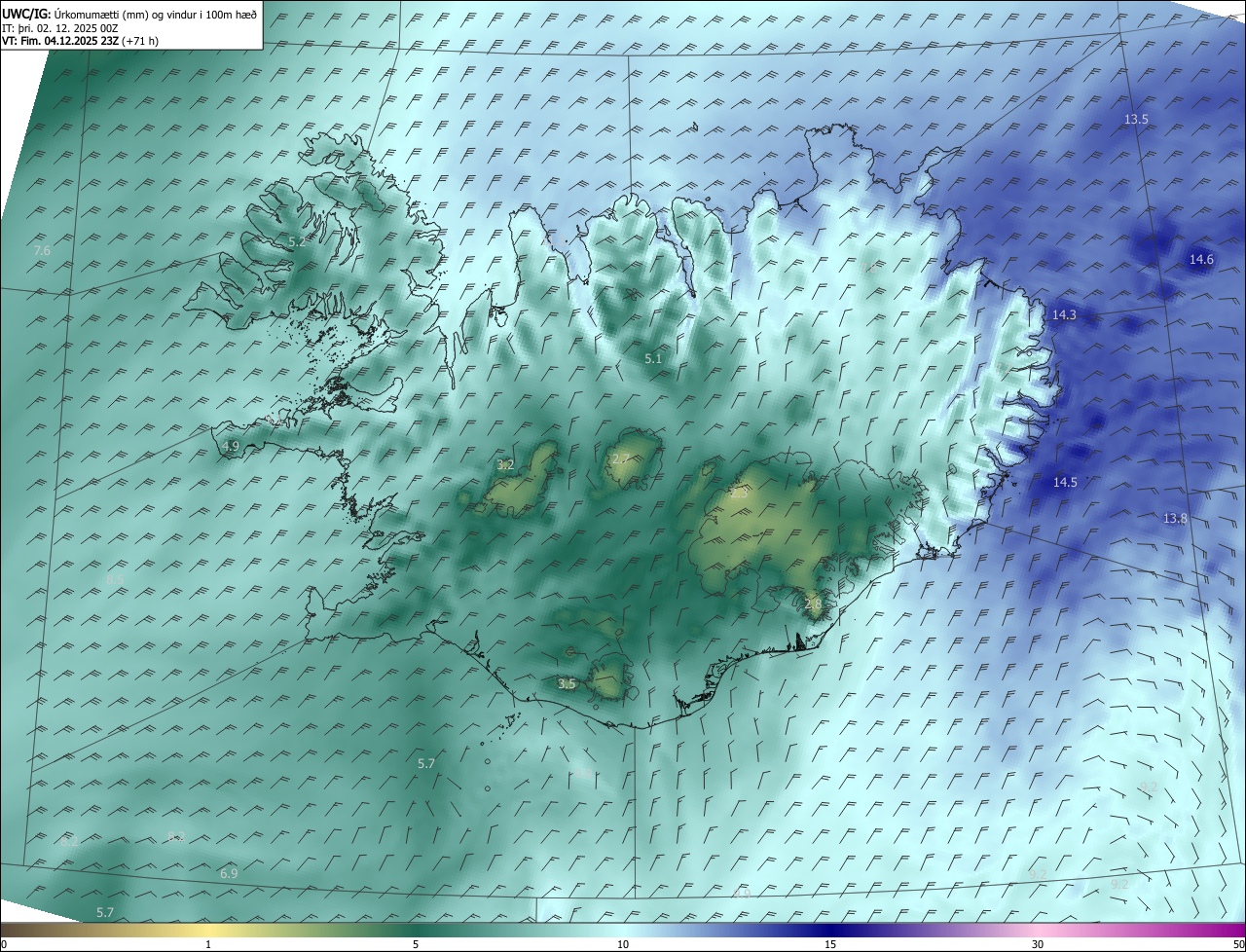Click the 30 tick on color scale
The width and height of the screenshot is (1246, 952).
coord(1038,944)
